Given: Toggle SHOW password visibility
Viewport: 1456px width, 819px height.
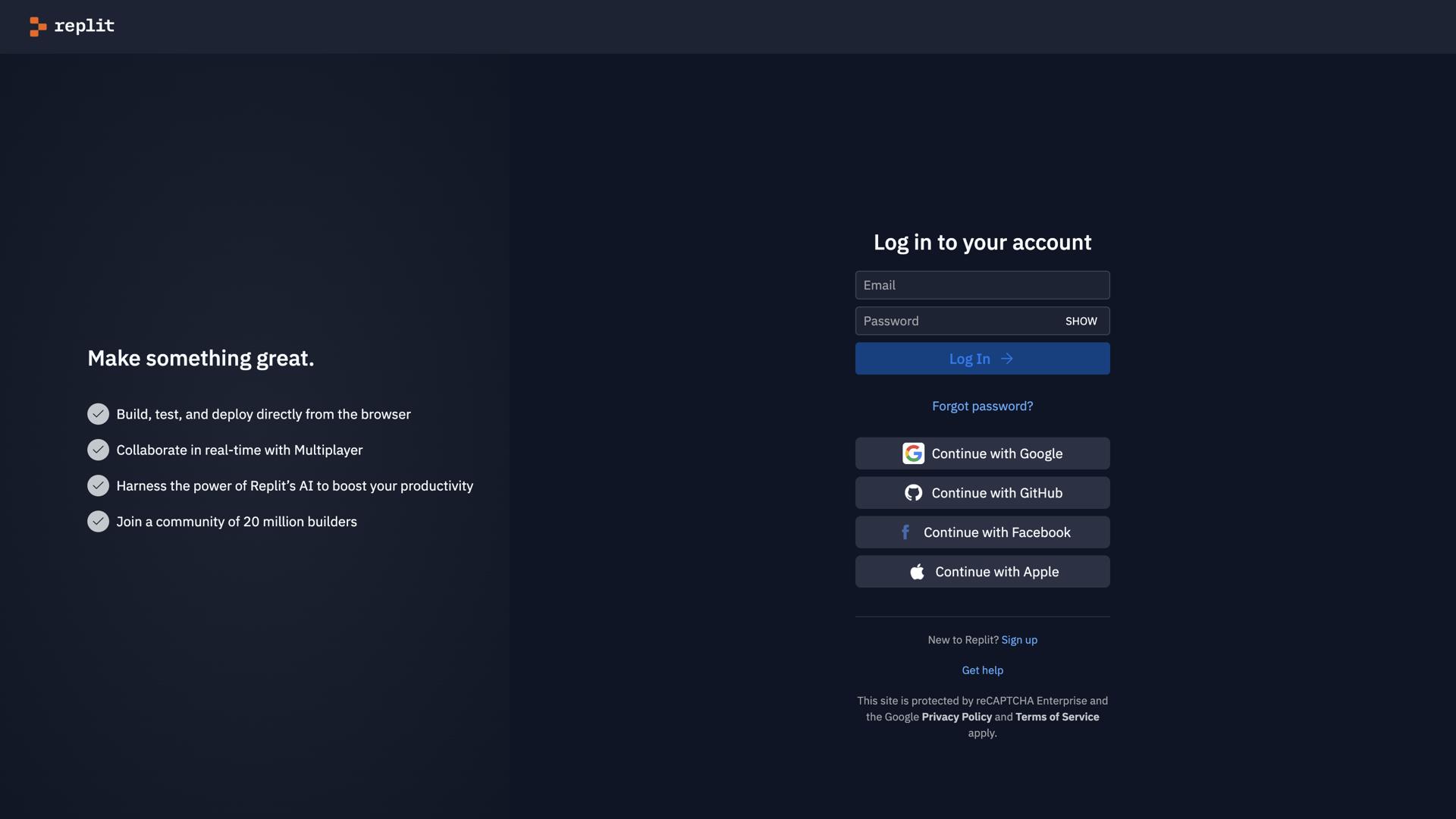Looking at the screenshot, I should pos(1081,322).
